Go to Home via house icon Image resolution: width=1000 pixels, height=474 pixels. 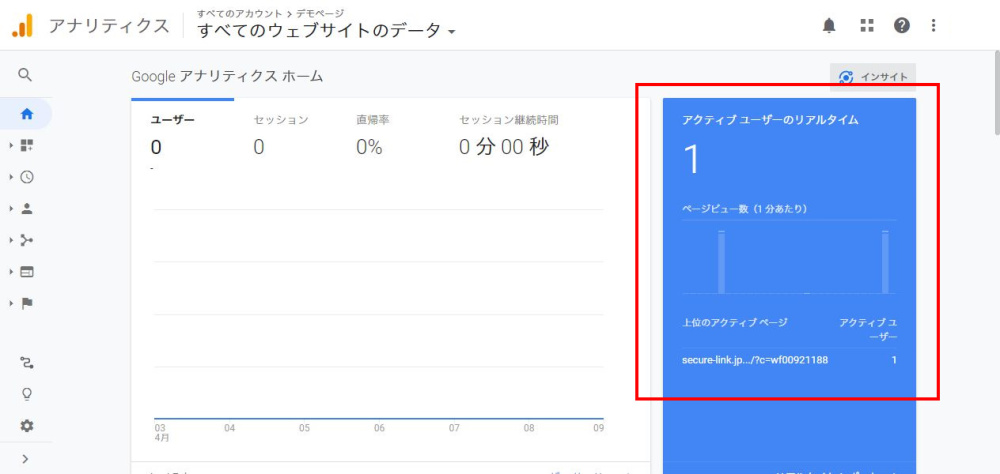tap(27, 115)
